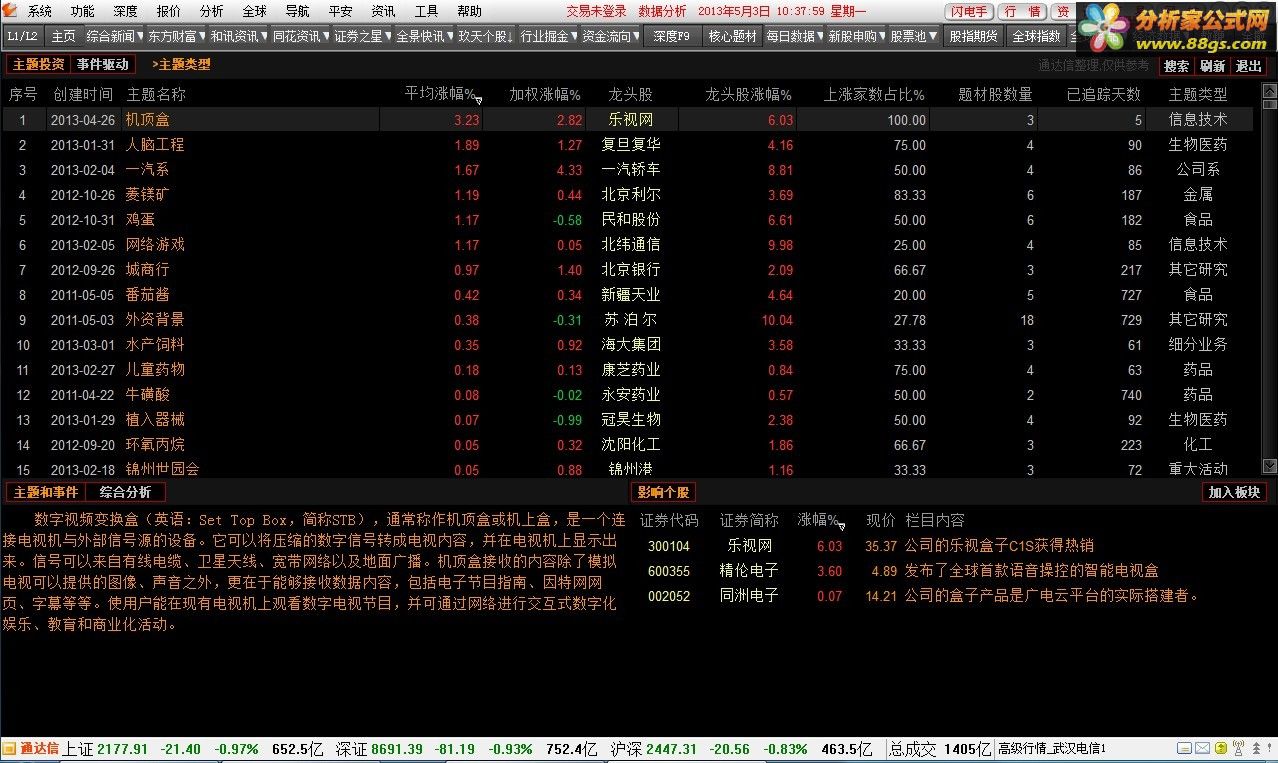This screenshot has height=763, width=1278.
Task: Click the 交易未登录 link in title bar
Action: click(596, 12)
